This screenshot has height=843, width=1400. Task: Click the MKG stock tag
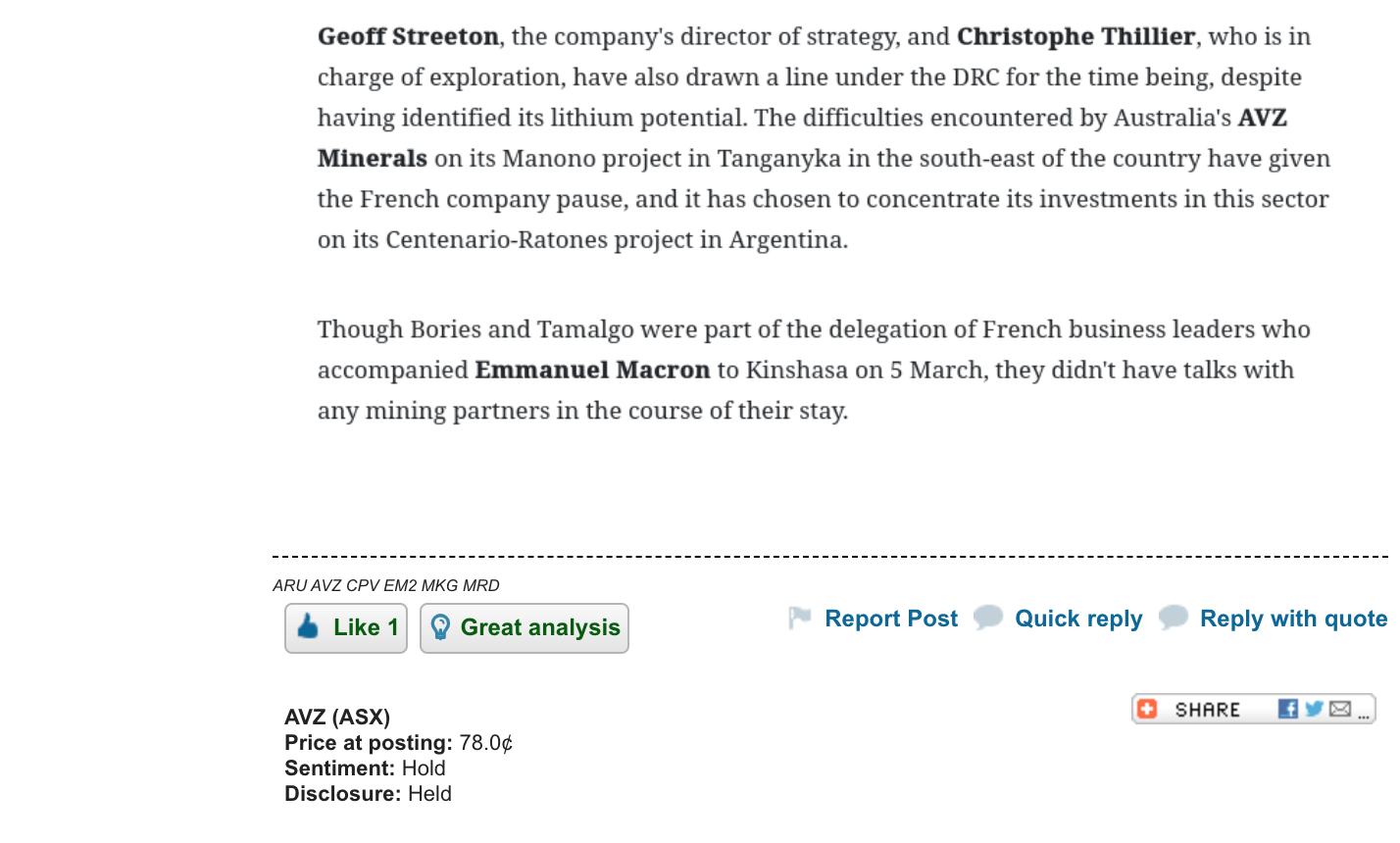439,585
